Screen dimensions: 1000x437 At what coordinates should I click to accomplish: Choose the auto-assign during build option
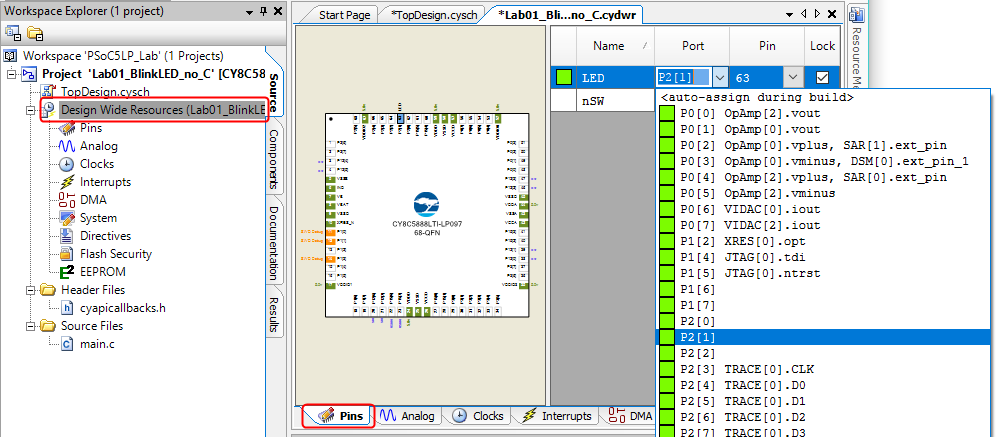[756, 97]
